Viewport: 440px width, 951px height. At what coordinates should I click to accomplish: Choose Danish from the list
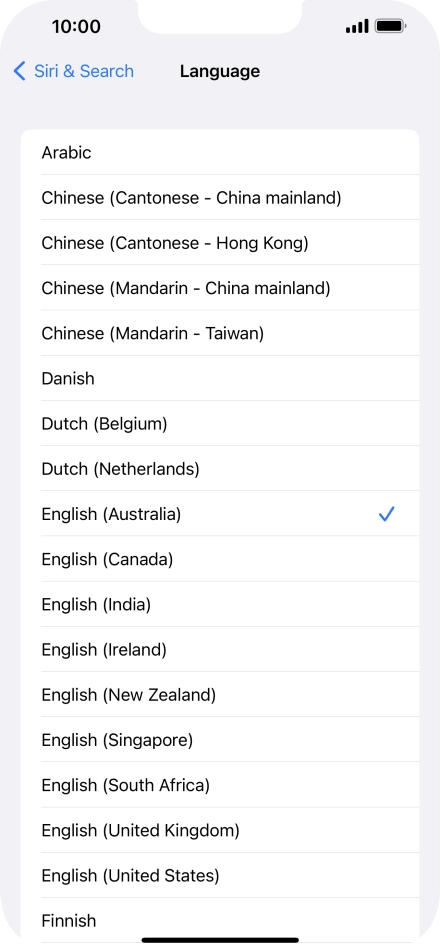click(220, 378)
